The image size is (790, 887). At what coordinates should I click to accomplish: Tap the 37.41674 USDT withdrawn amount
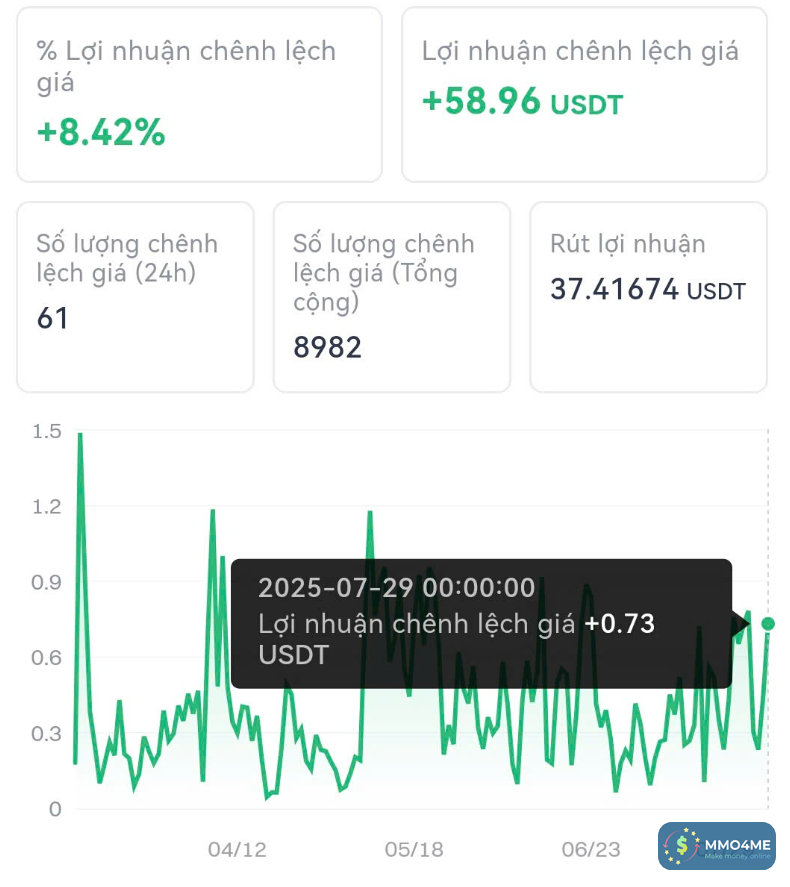648,291
